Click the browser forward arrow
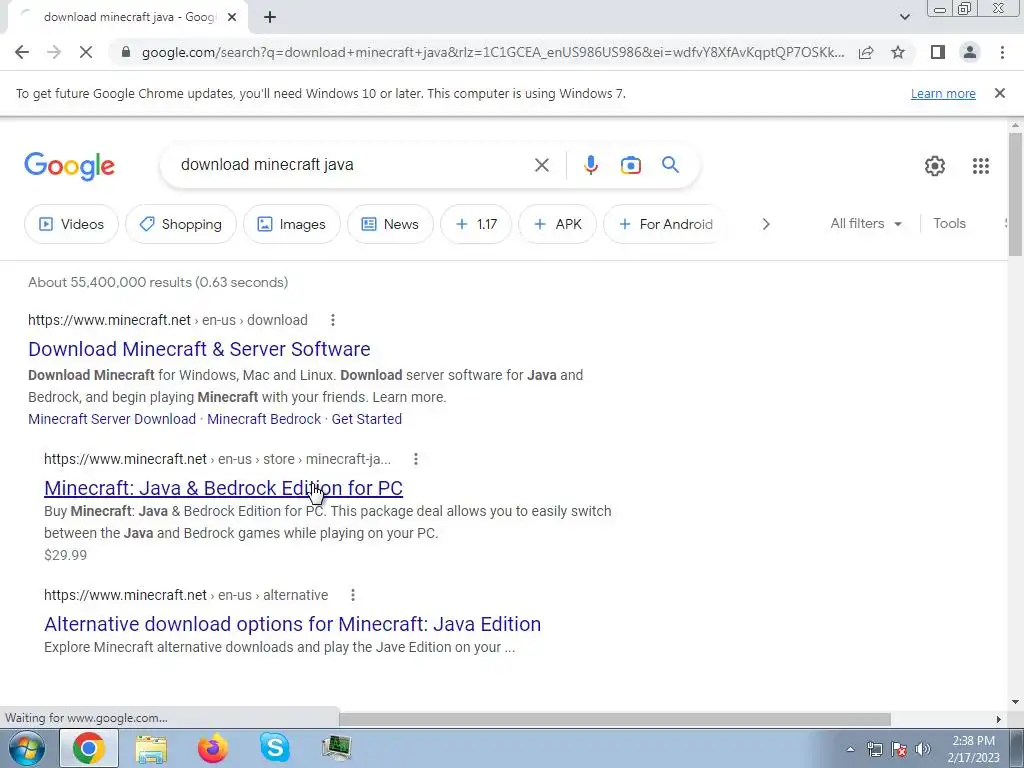1024x768 pixels. [54, 52]
